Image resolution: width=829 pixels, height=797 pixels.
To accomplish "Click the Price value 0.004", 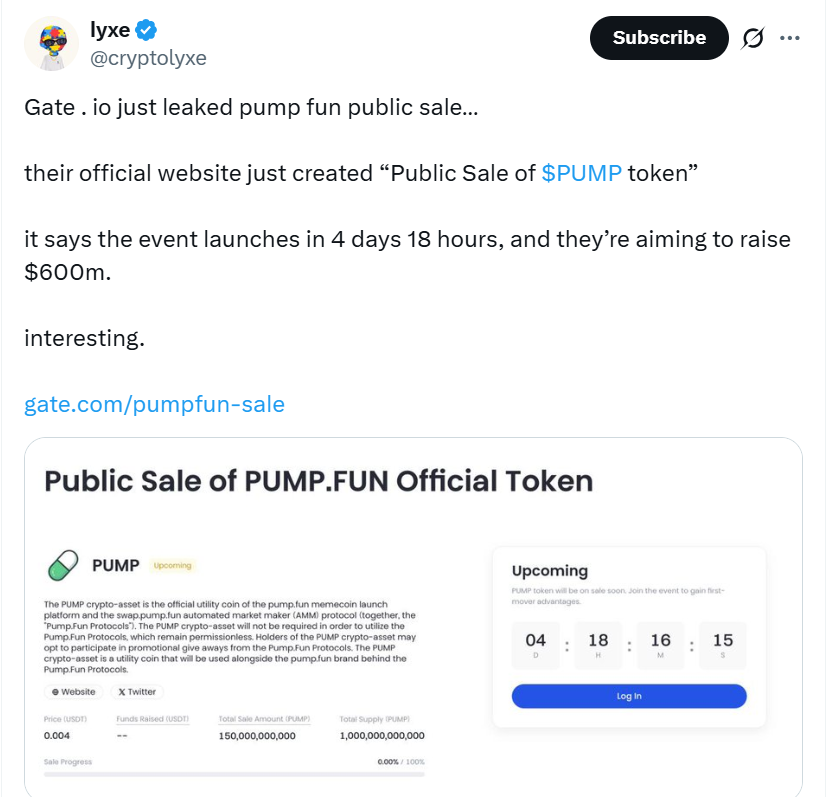I will 57,736.
